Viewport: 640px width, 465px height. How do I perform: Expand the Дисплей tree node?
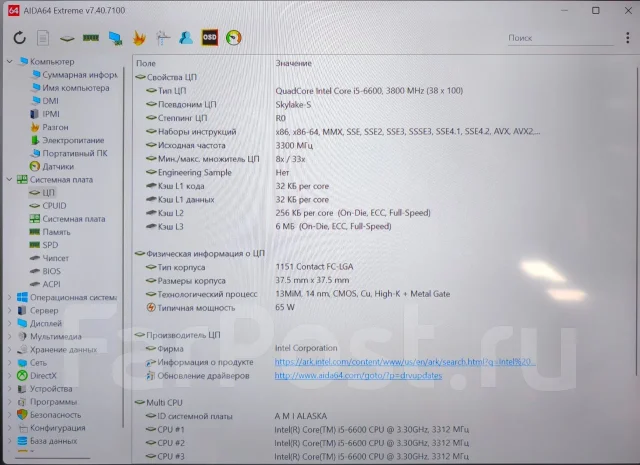pyautogui.click(x=10, y=323)
